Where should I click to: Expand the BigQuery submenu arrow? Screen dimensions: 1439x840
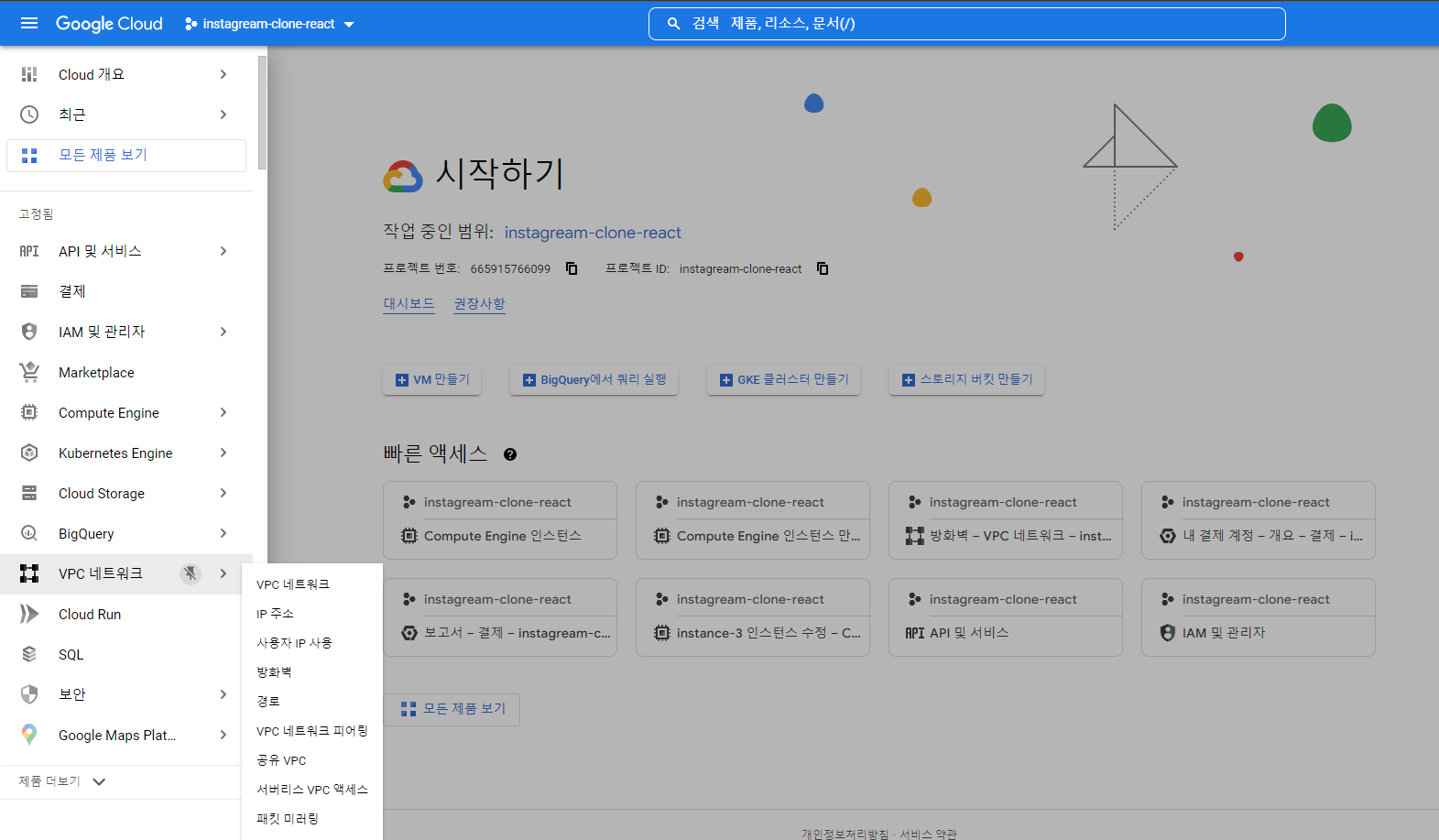(x=223, y=533)
